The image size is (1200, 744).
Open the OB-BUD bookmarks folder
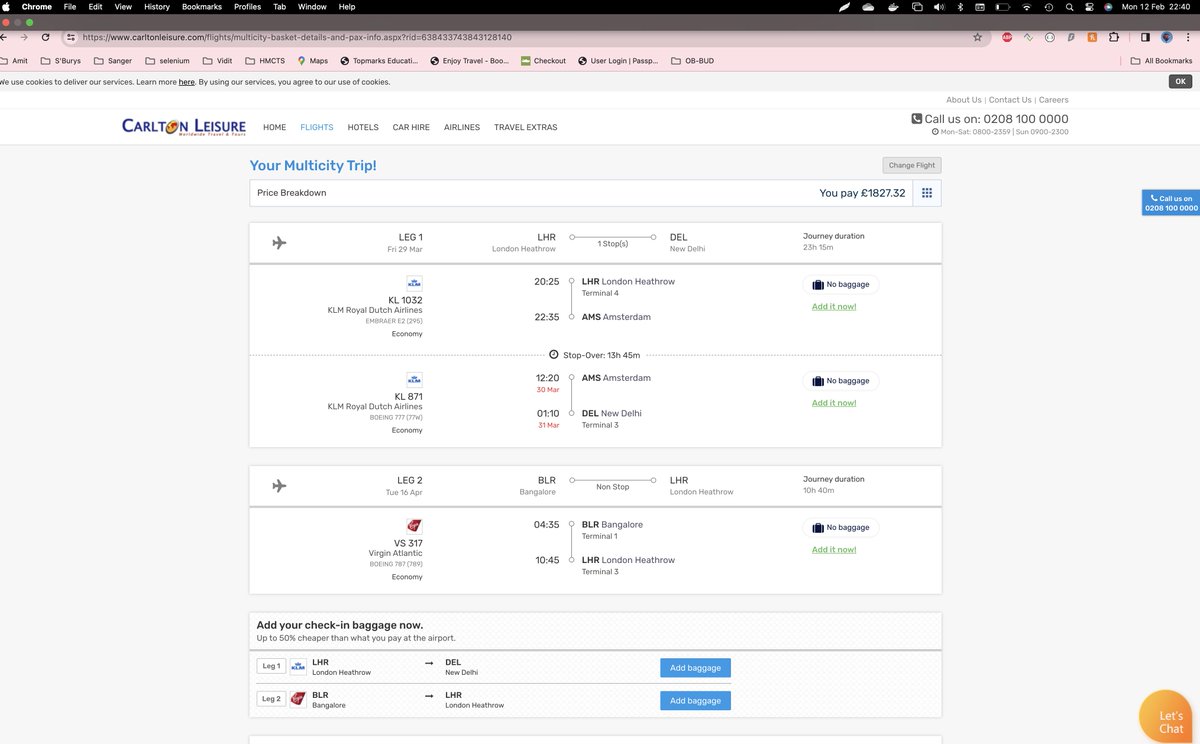pos(691,60)
